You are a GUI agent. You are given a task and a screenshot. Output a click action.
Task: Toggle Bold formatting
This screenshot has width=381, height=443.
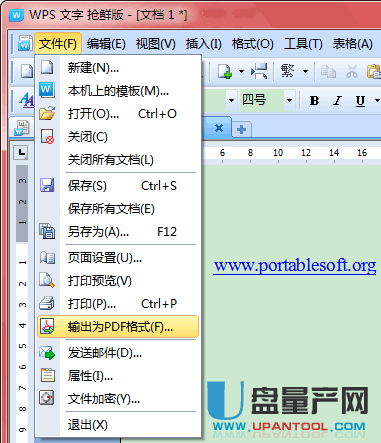[314, 100]
